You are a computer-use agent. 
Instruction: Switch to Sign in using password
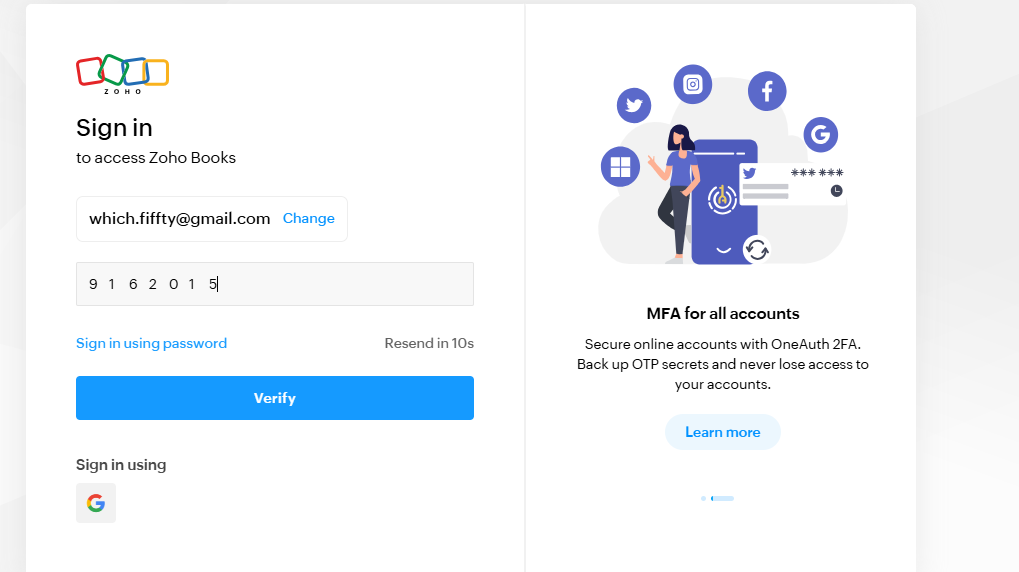[x=151, y=343]
